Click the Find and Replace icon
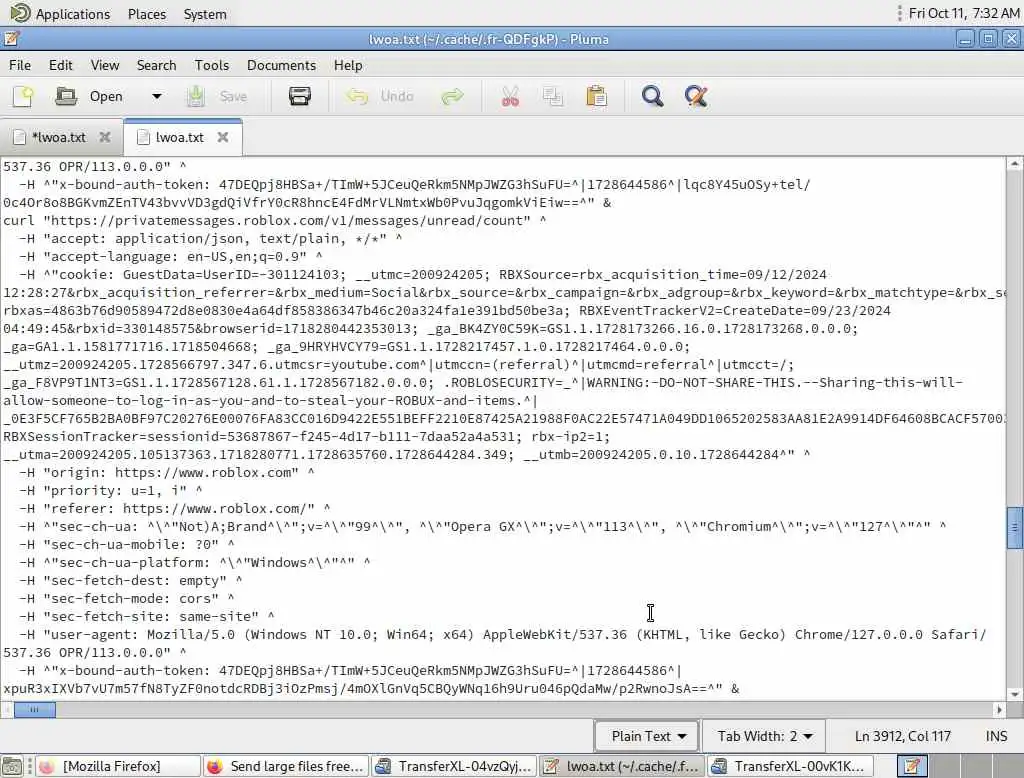 point(696,97)
